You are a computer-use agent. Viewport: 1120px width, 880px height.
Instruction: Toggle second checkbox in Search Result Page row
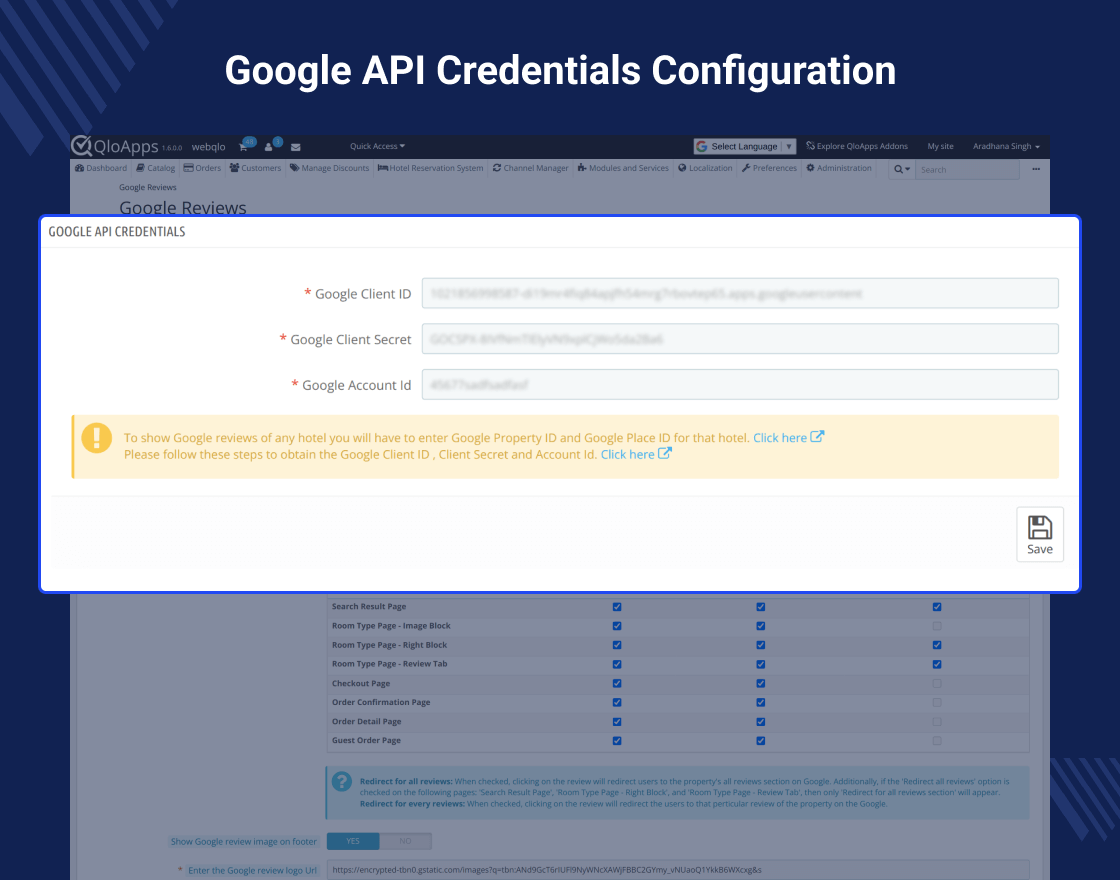pos(761,606)
